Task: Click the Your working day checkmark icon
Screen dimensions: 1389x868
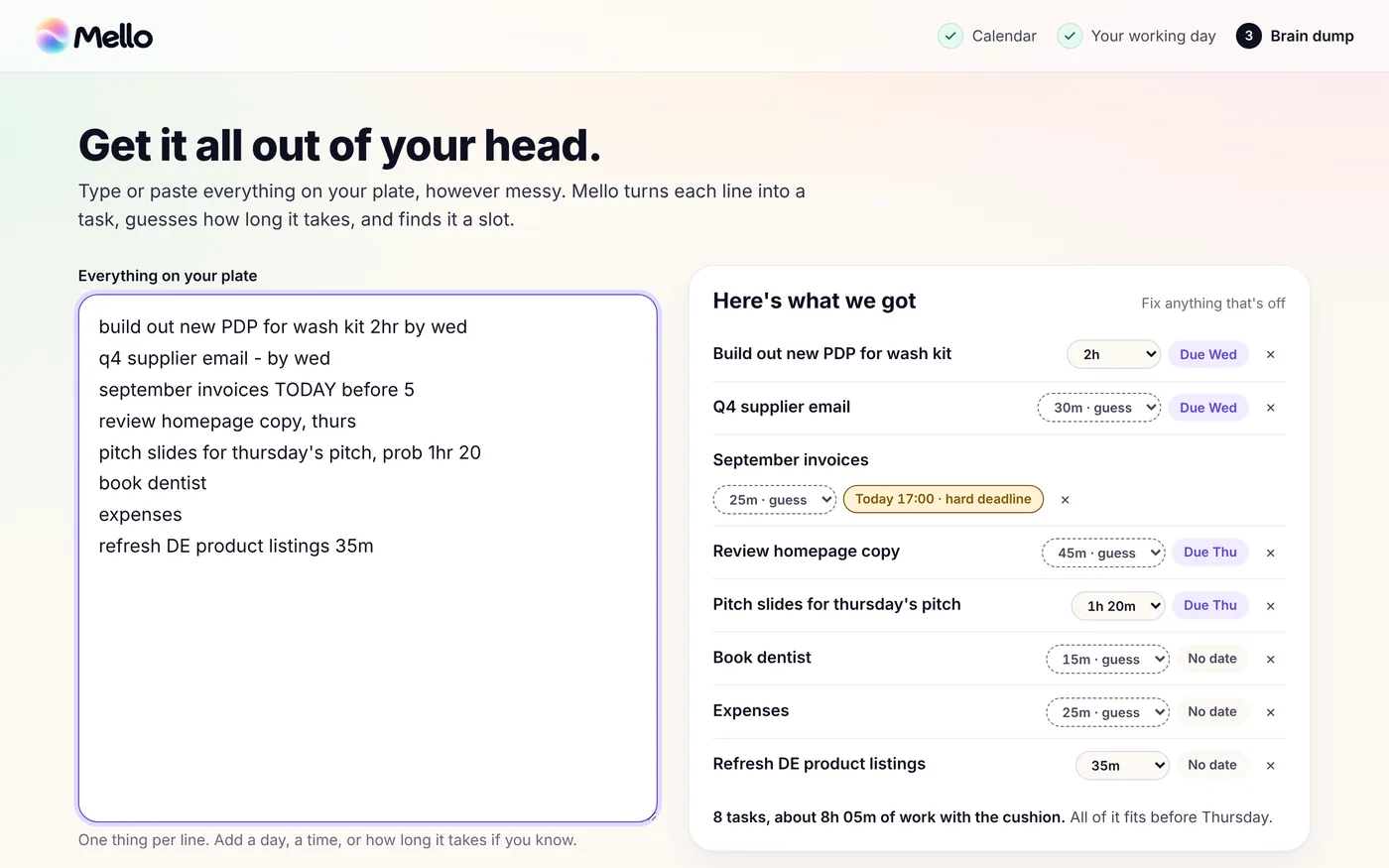Action: point(1070,36)
